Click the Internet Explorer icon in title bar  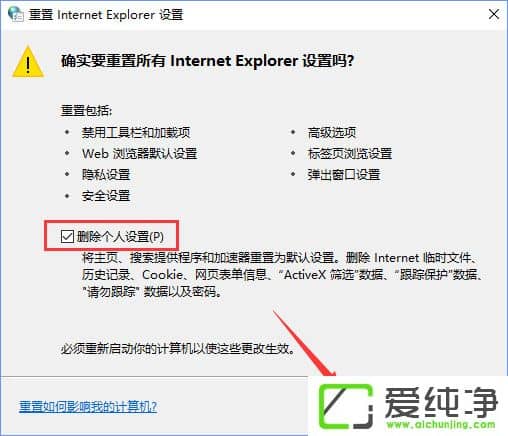[15, 14]
